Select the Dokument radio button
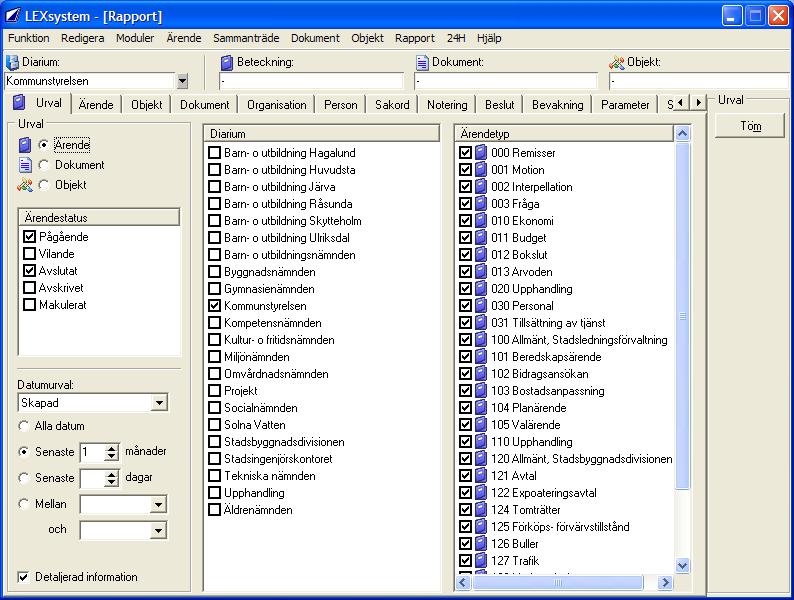 (44, 165)
